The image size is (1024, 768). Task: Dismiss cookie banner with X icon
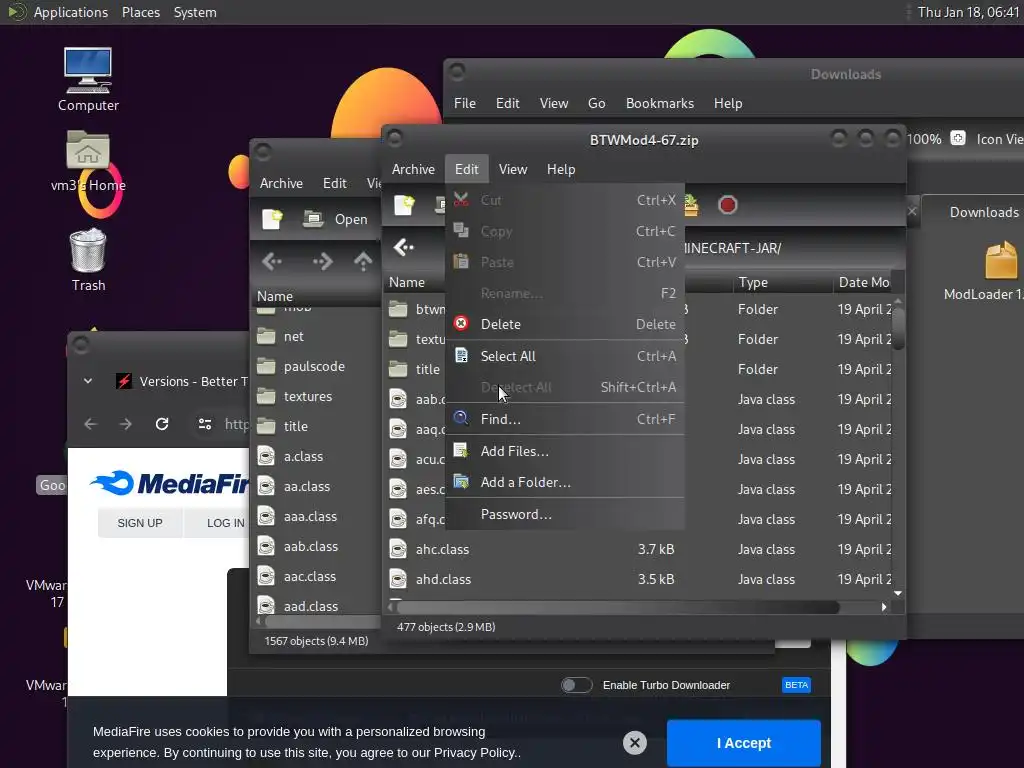pyautogui.click(x=634, y=743)
